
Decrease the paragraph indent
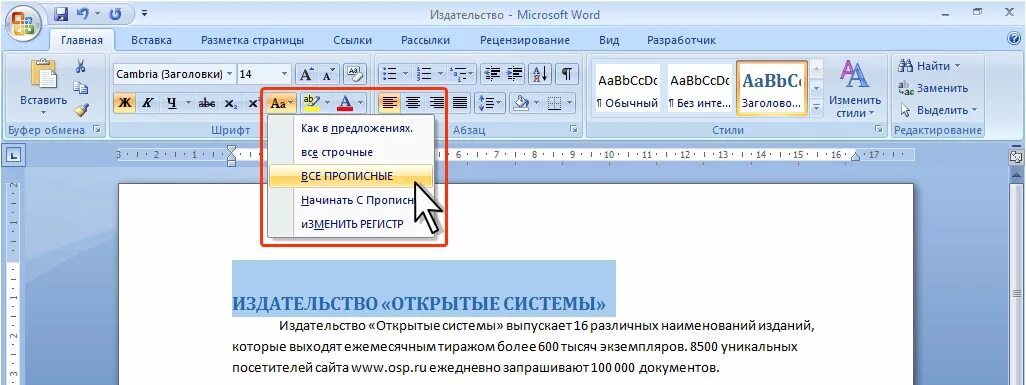point(493,73)
